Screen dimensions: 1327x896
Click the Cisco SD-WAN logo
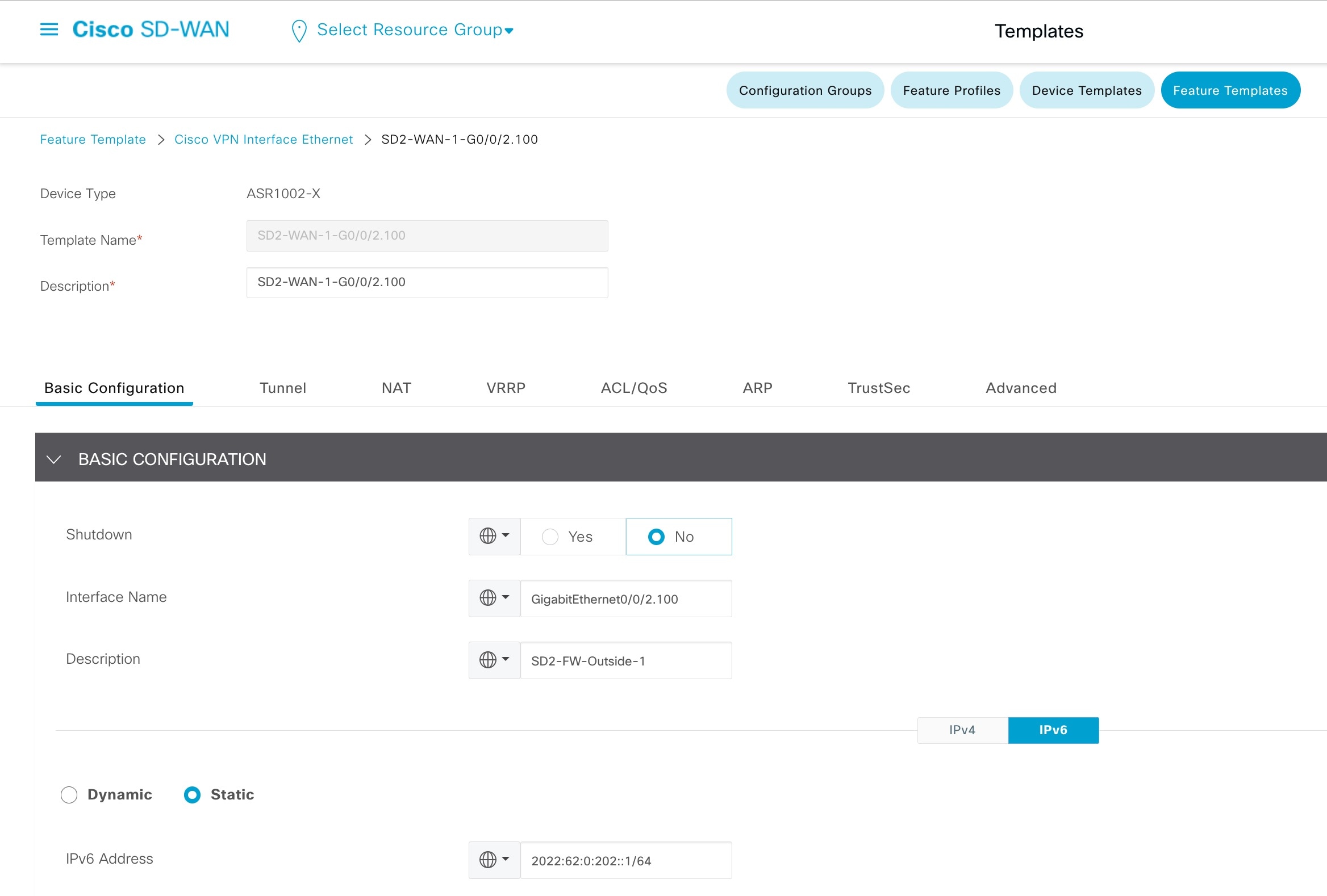click(x=151, y=29)
